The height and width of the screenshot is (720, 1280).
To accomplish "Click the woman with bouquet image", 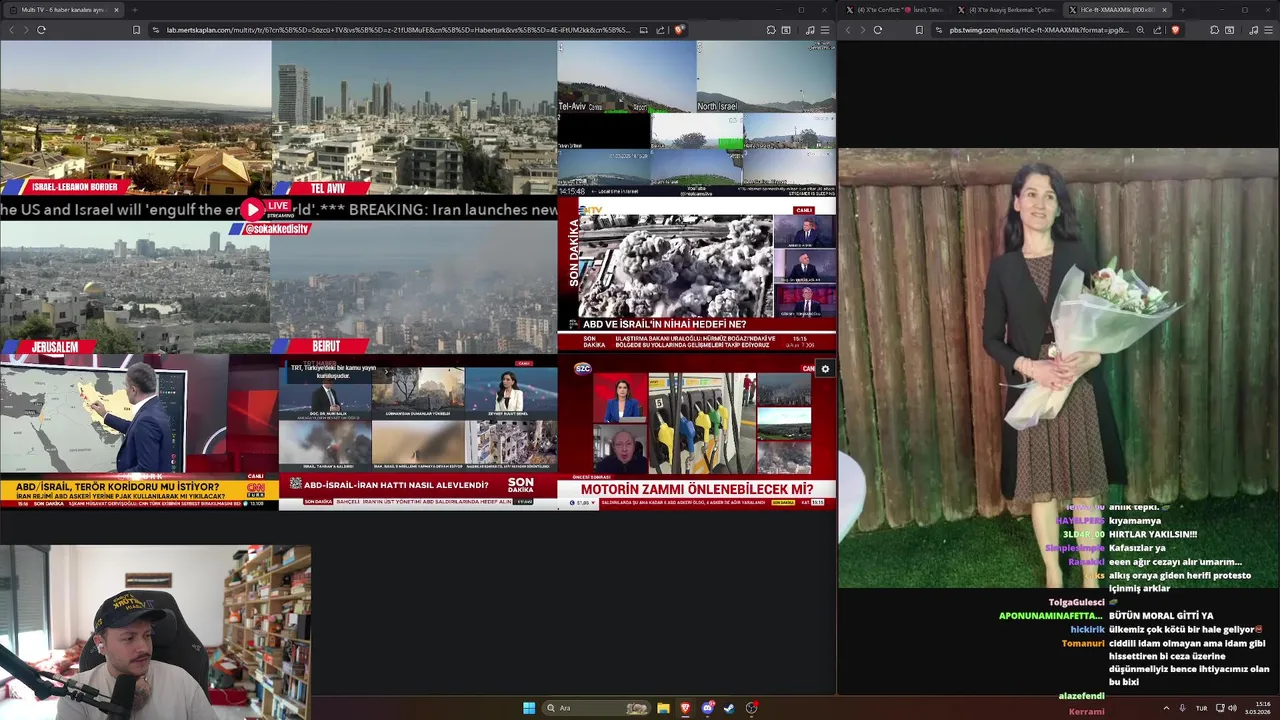I will (1058, 368).
